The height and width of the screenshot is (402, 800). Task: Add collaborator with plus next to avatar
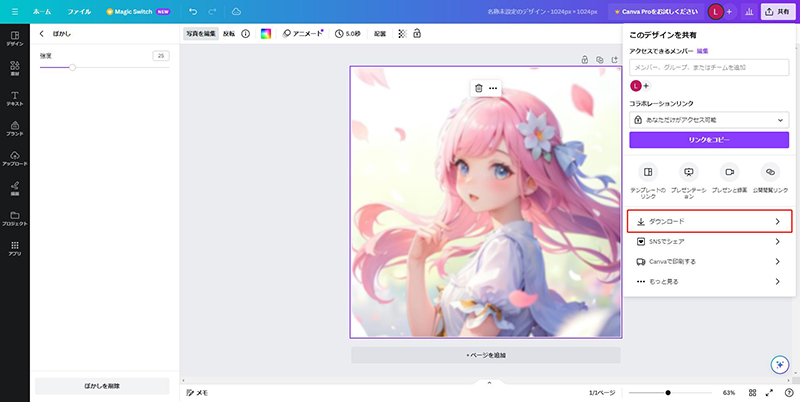coord(729,11)
